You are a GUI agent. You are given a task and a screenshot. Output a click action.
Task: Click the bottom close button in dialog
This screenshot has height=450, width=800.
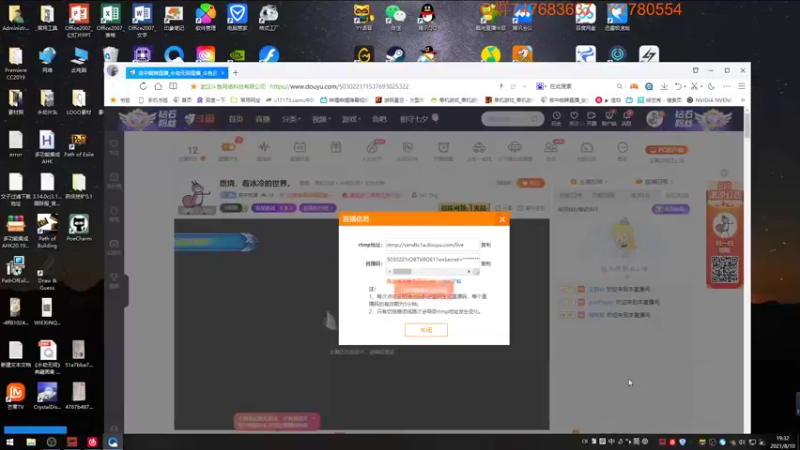click(426, 330)
